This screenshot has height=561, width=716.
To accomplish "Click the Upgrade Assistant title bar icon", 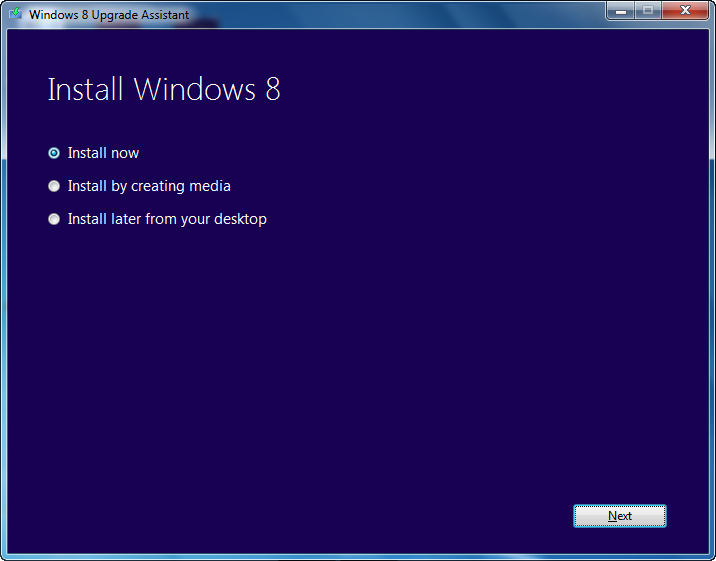I will (x=16, y=14).
